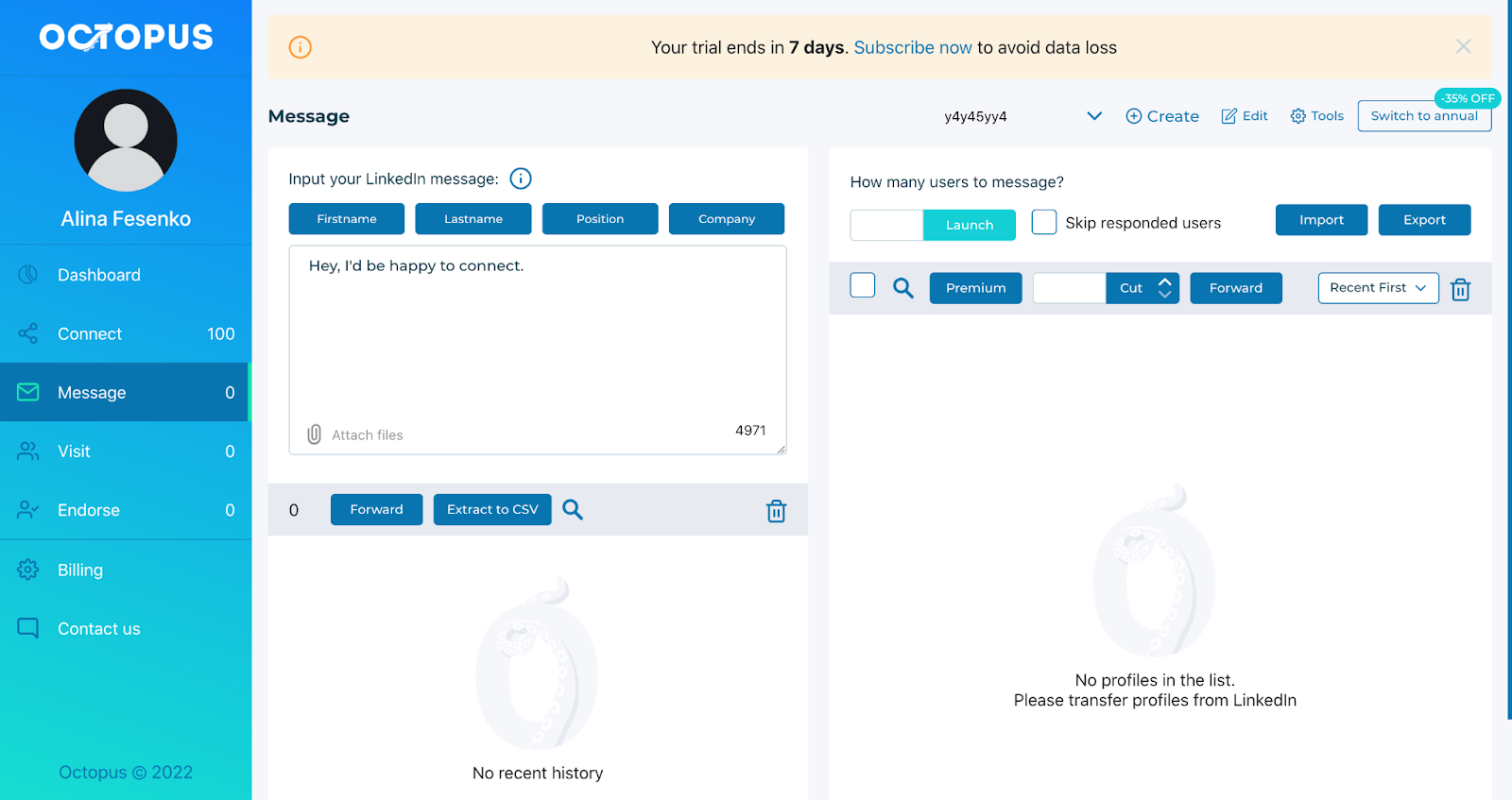Go to the Visit section
The height and width of the screenshot is (800, 1512).
coord(126,451)
